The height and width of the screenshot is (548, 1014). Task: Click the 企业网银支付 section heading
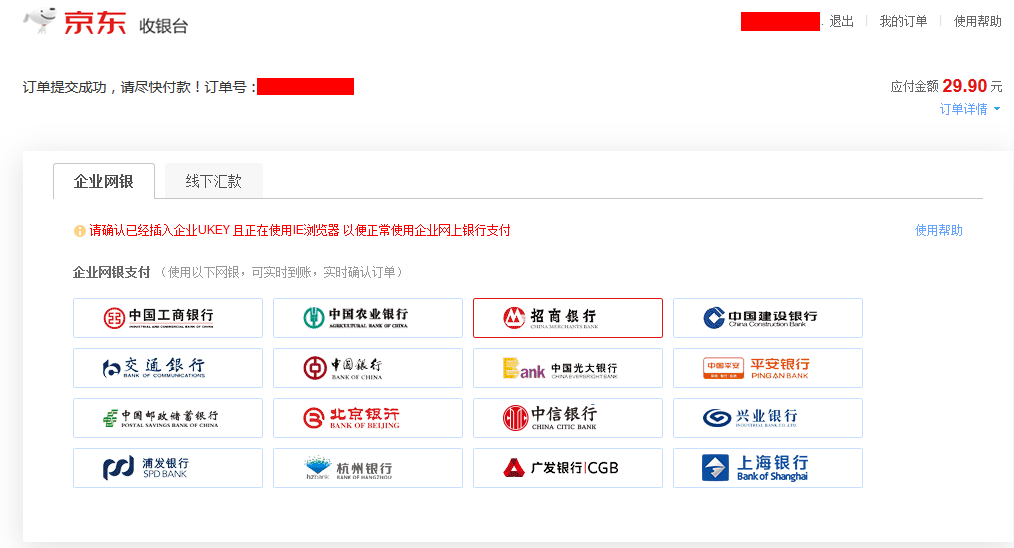[x=111, y=272]
